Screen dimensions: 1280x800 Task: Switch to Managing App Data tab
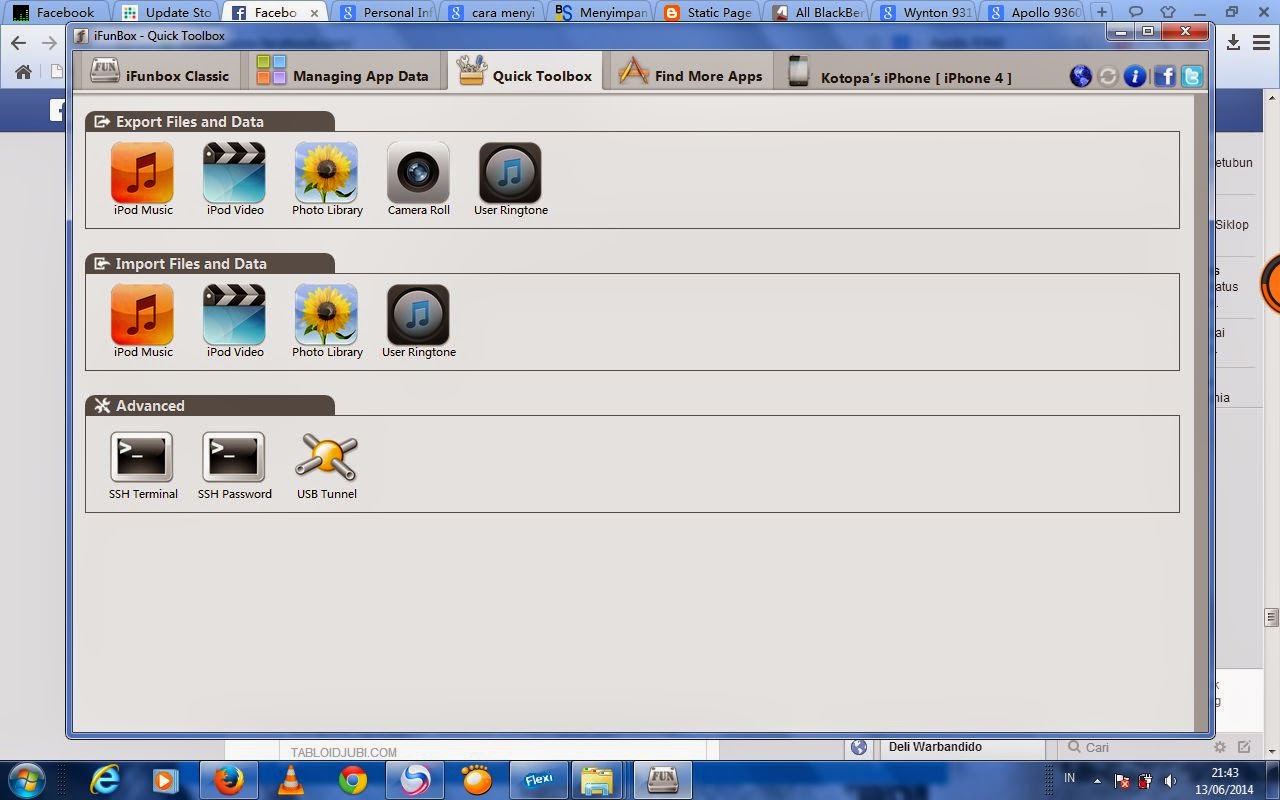(x=342, y=71)
